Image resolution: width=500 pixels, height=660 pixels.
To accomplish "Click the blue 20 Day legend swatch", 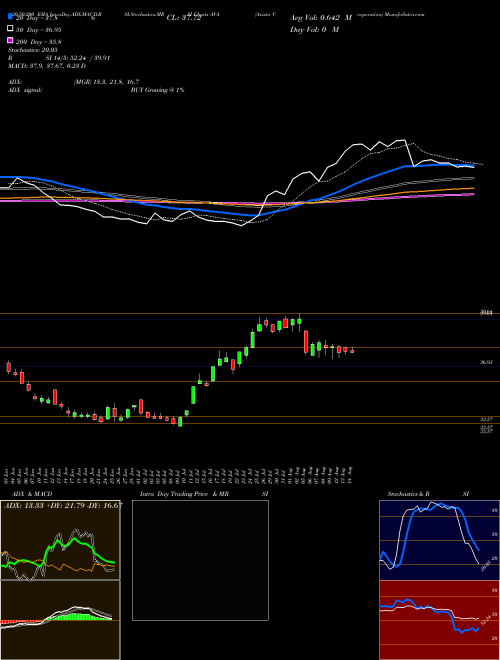I will pyautogui.click(x=11, y=16).
